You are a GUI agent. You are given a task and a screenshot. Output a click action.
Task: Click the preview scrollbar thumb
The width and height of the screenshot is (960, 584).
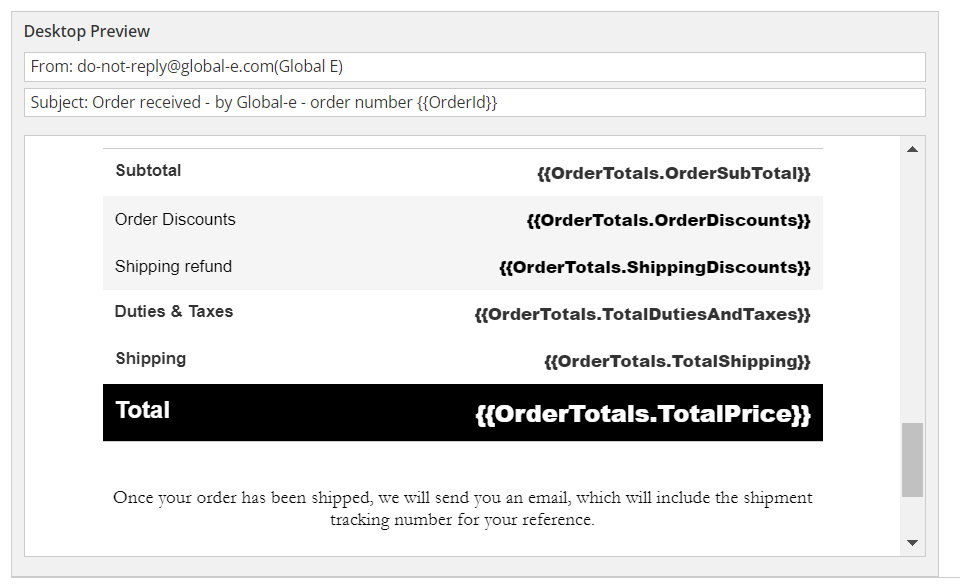coord(911,460)
